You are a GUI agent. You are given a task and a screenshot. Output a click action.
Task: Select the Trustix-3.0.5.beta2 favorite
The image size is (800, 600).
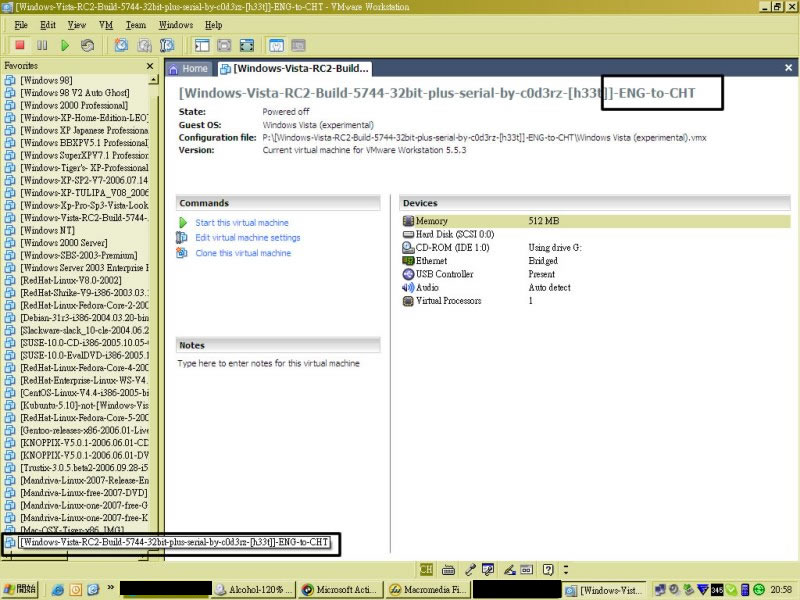pos(84,468)
